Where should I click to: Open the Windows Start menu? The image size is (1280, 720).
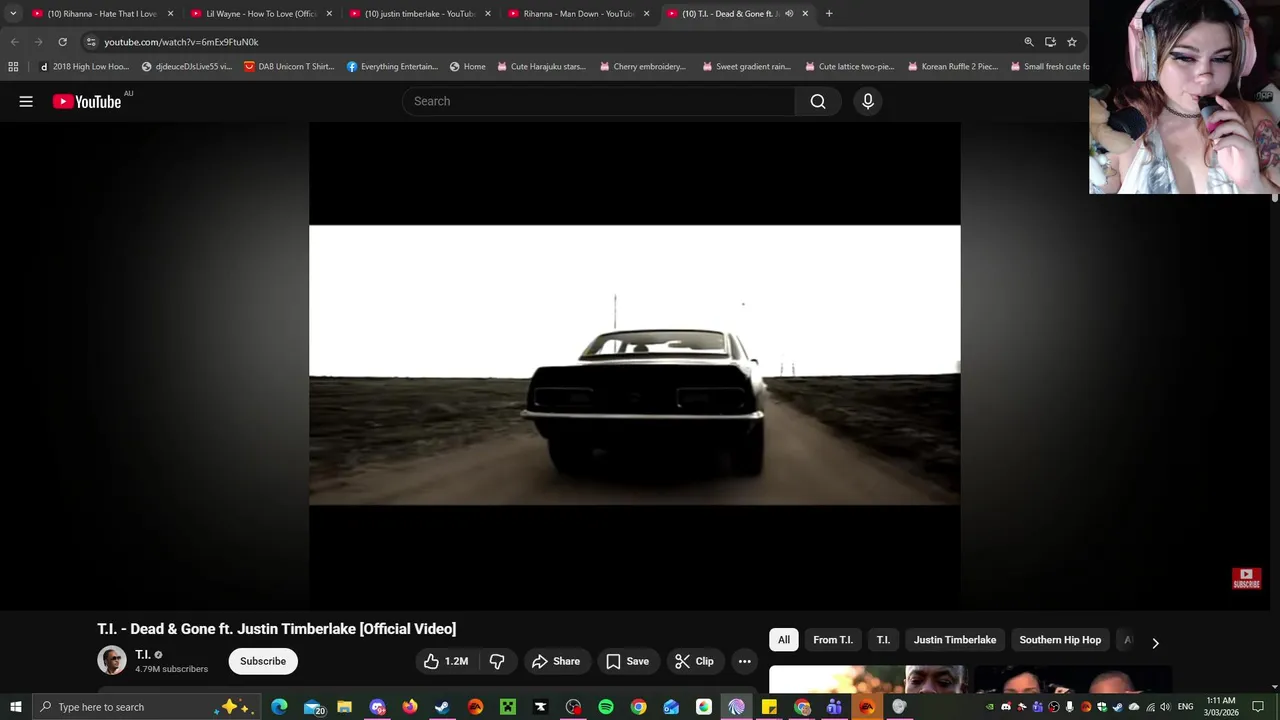[16, 707]
